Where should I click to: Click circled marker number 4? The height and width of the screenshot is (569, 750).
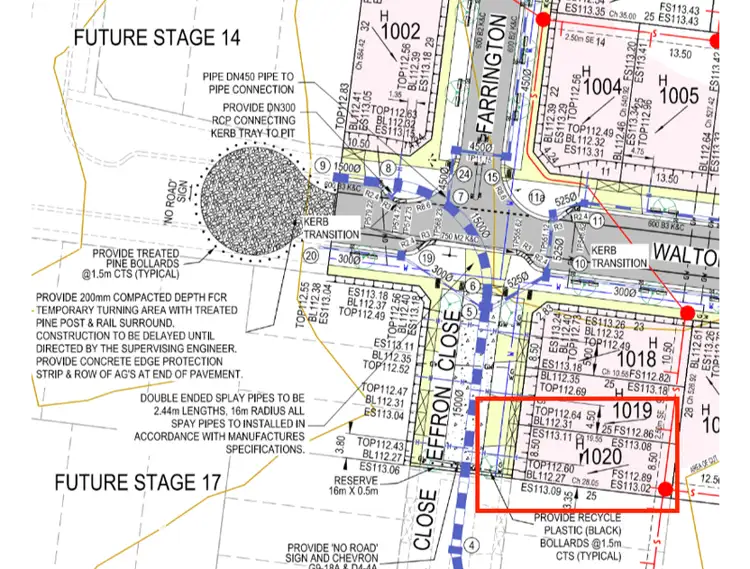471,546
